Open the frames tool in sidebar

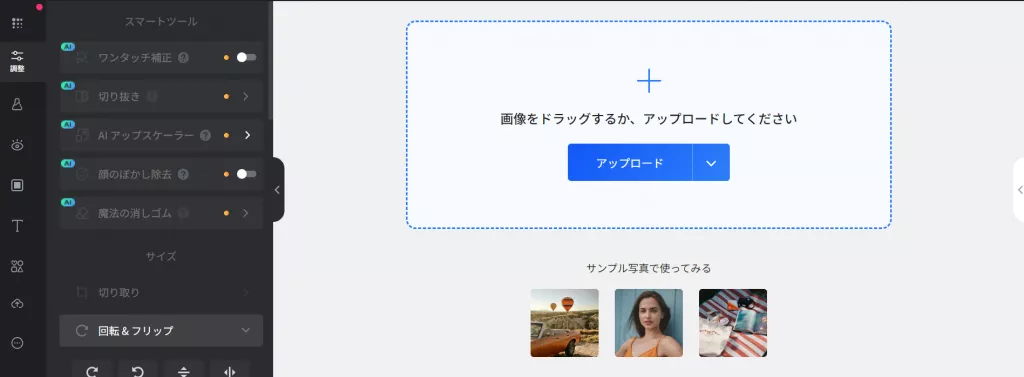[x=18, y=186]
